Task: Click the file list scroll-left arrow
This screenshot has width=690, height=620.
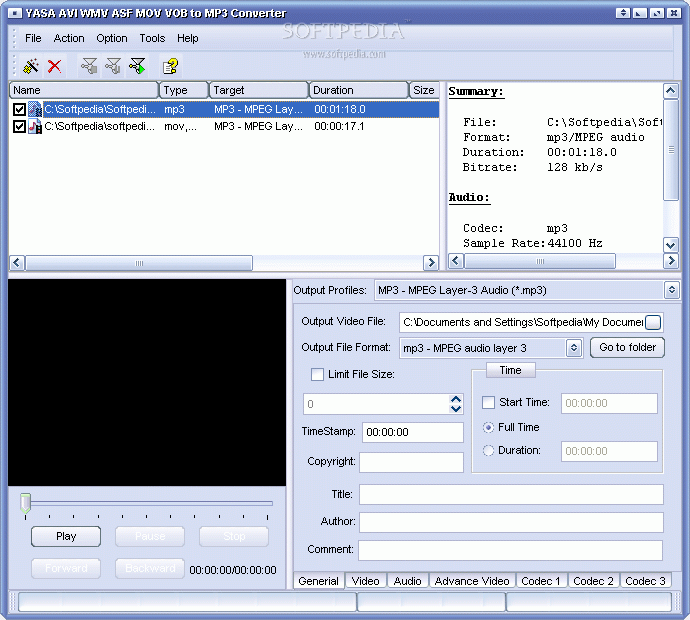Action: [x=17, y=263]
